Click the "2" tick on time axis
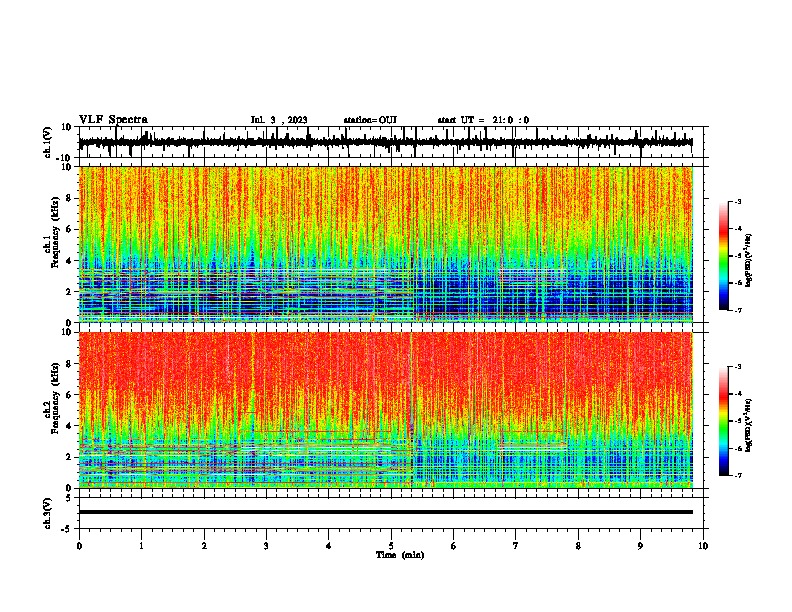792x612 pixels. [204, 545]
